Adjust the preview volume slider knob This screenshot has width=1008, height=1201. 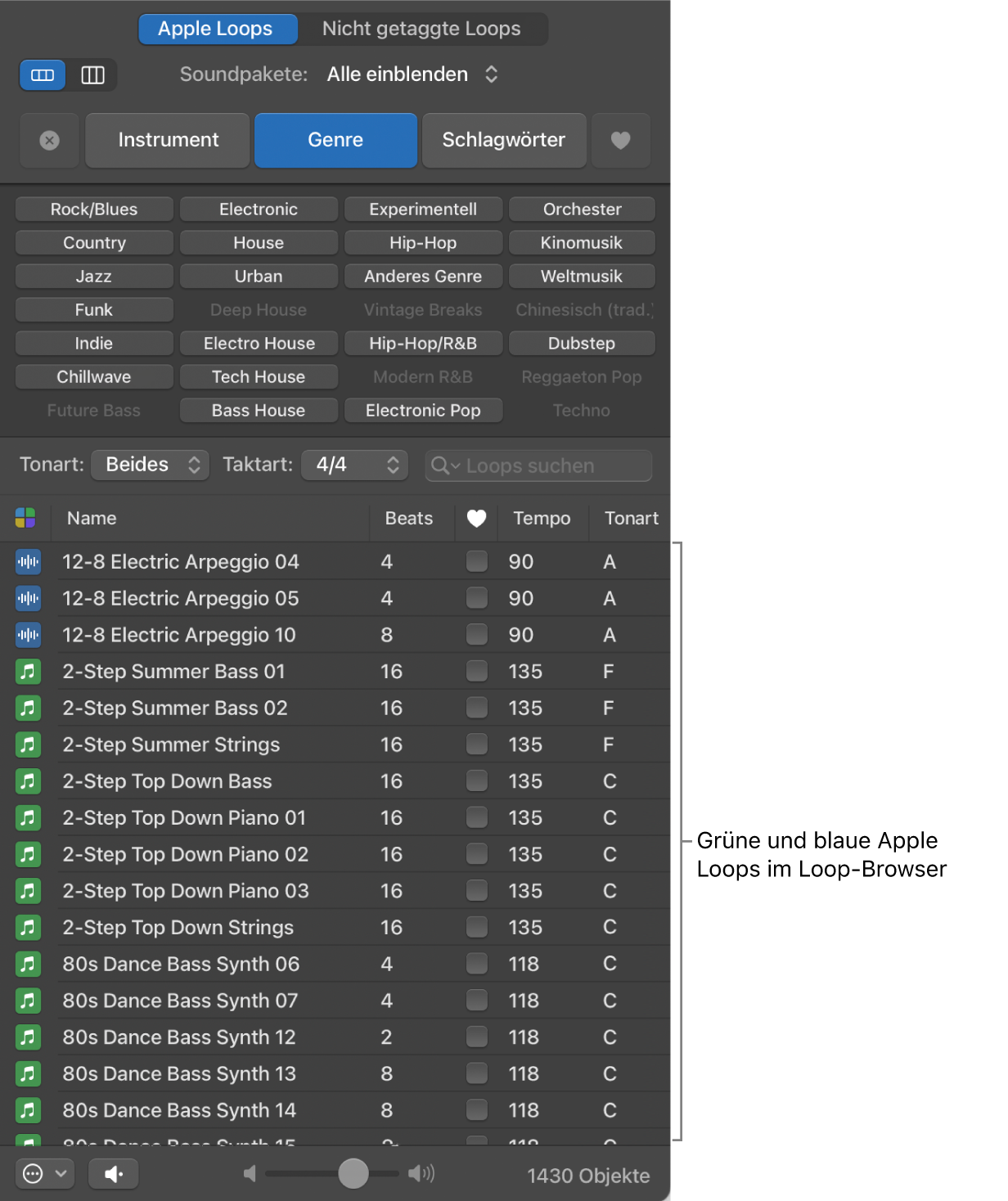pos(353,1173)
